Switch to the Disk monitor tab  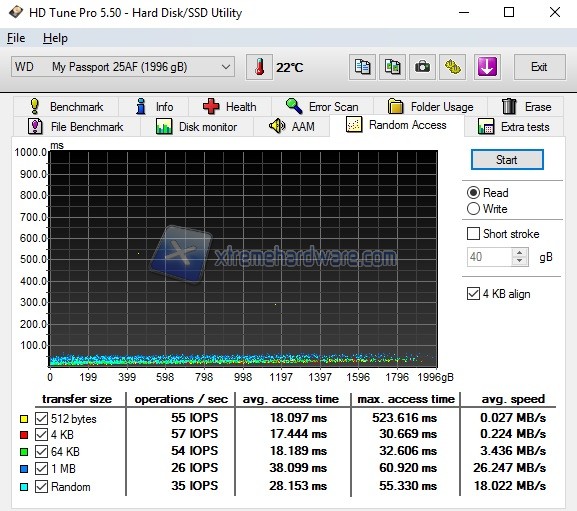pyautogui.click(x=197, y=127)
